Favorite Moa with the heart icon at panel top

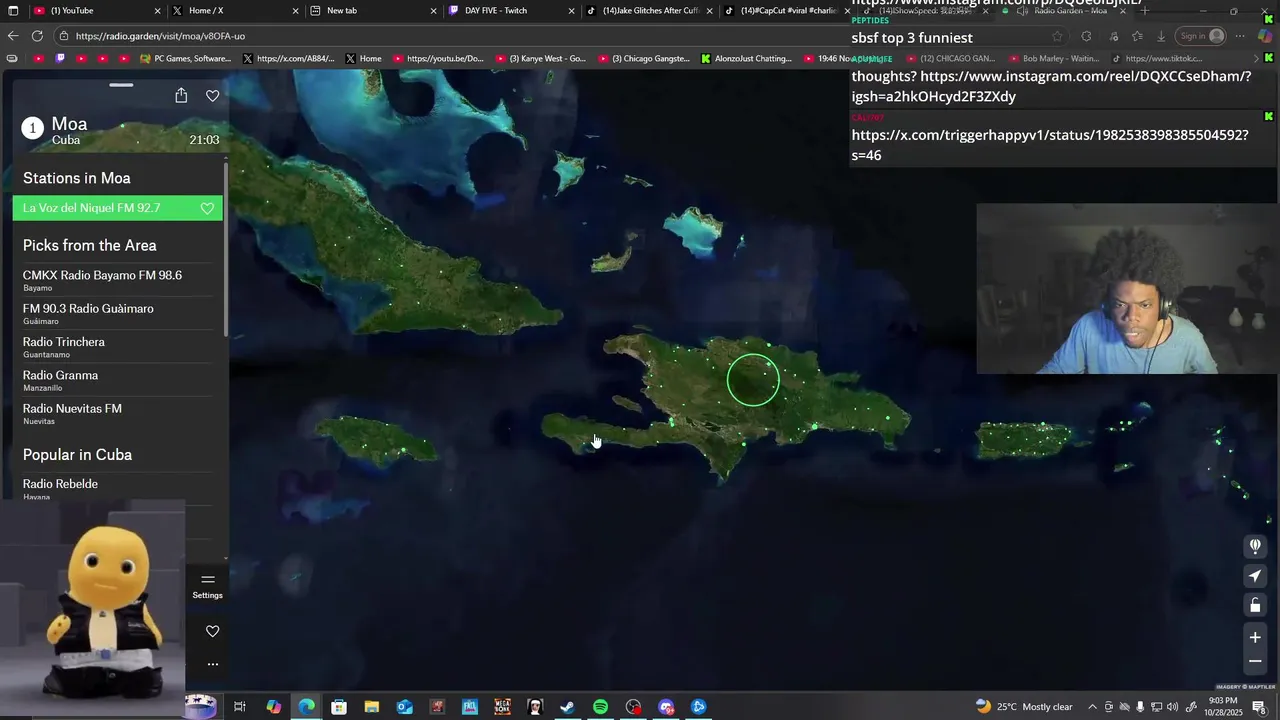[x=212, y=96]
